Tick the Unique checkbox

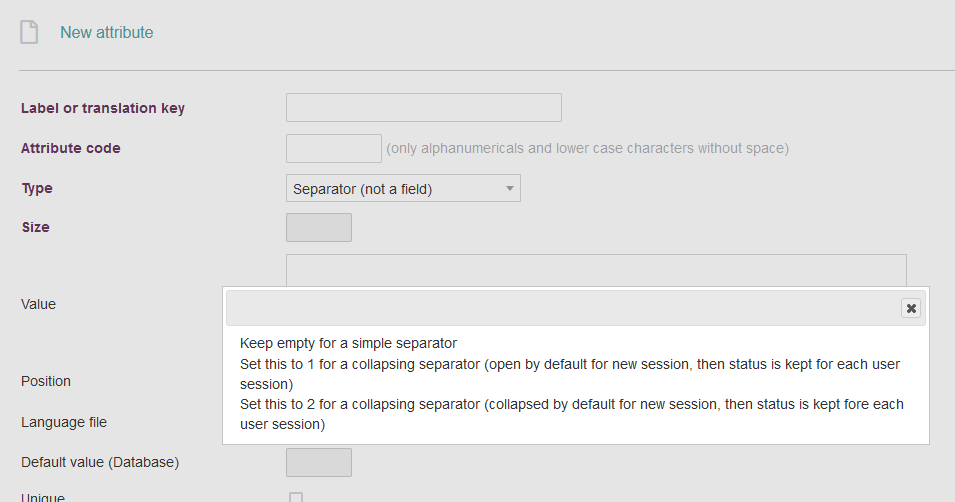(x=296, y=497)
